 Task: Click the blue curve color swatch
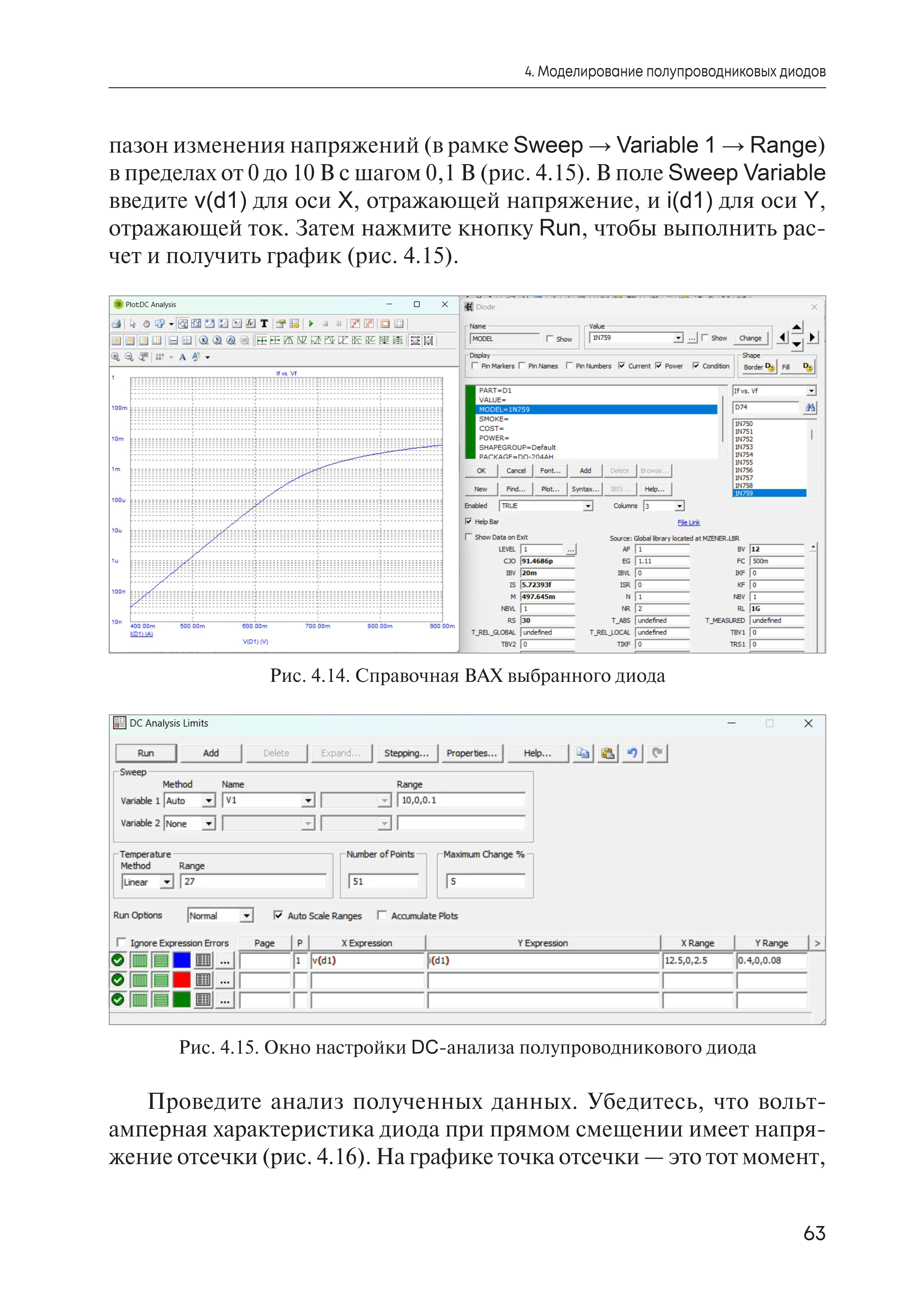tap(182, 960)
